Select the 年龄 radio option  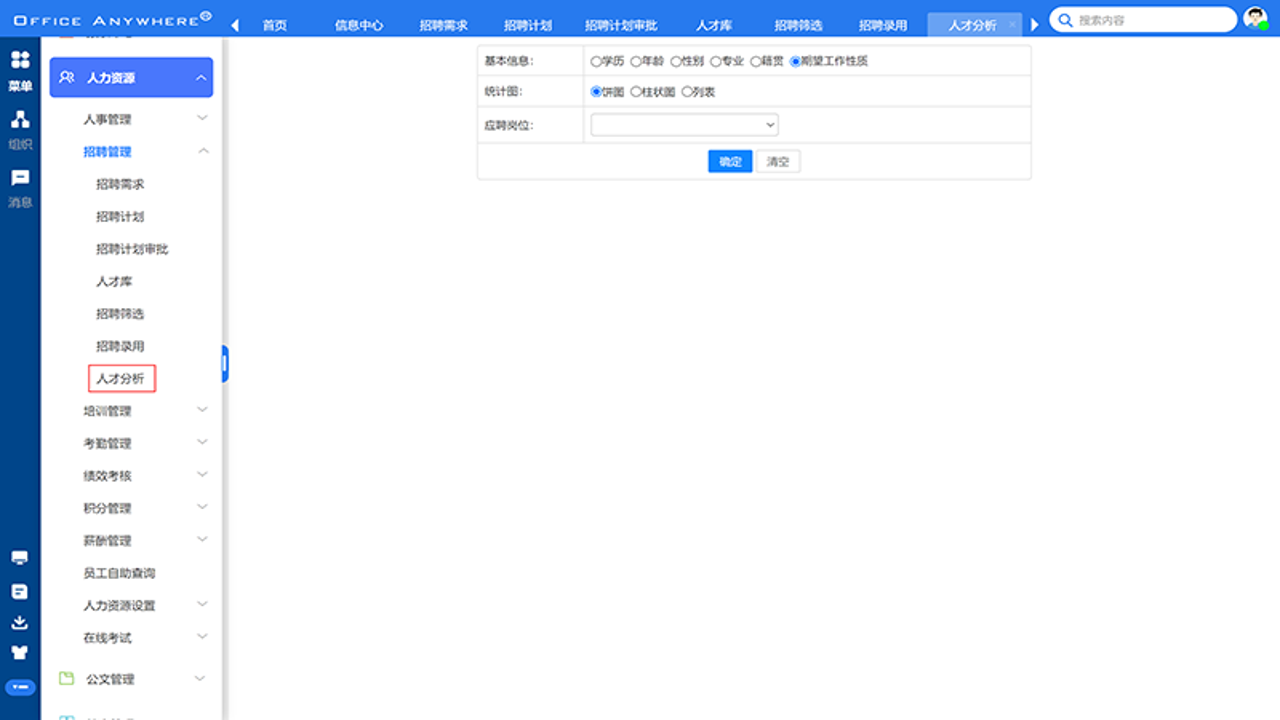[x=636, y=61]
